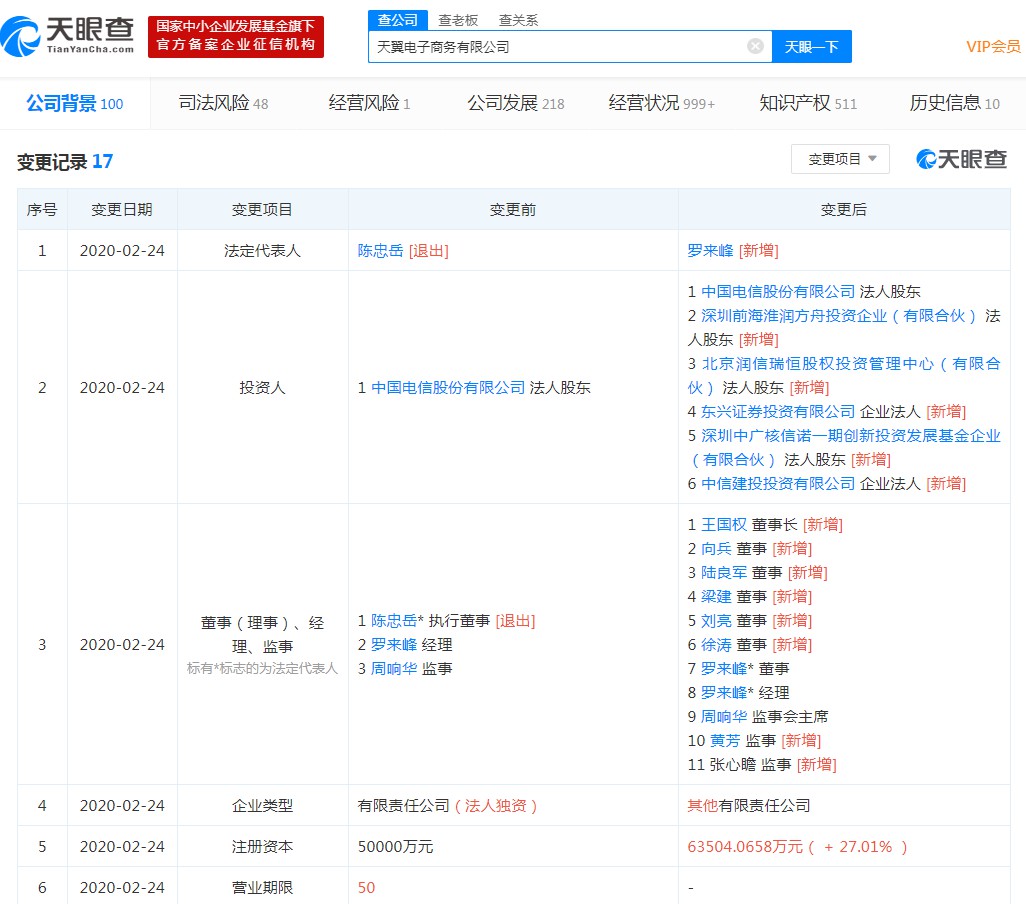Open 罗来峰* 经理 link in 变更后
This screenshot has height=904, width=1026.
pos(724,693)
